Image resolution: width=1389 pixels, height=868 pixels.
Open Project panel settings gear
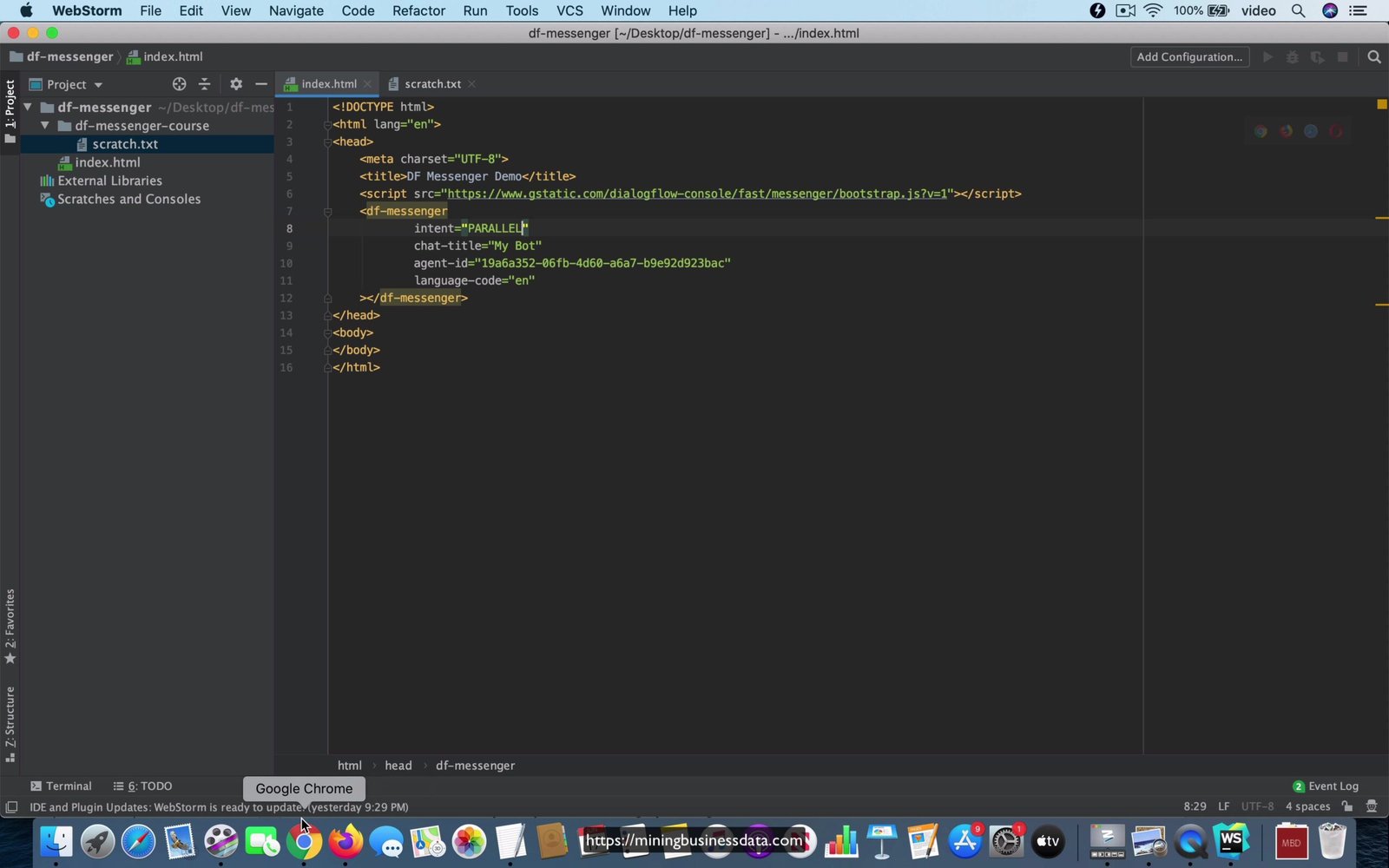pos(236,84)
